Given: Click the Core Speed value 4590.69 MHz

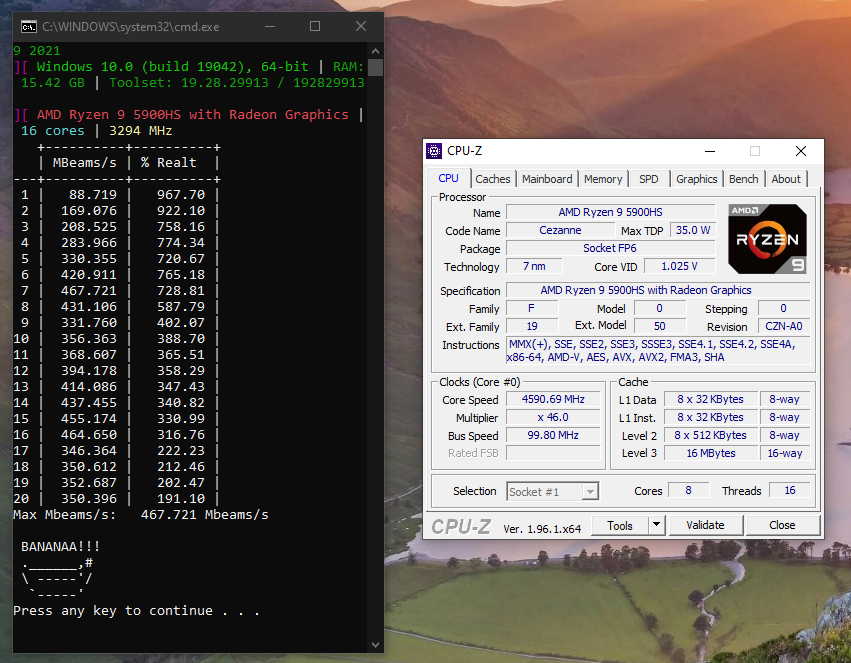Looking at the screenshot, I should coord(553,399).
